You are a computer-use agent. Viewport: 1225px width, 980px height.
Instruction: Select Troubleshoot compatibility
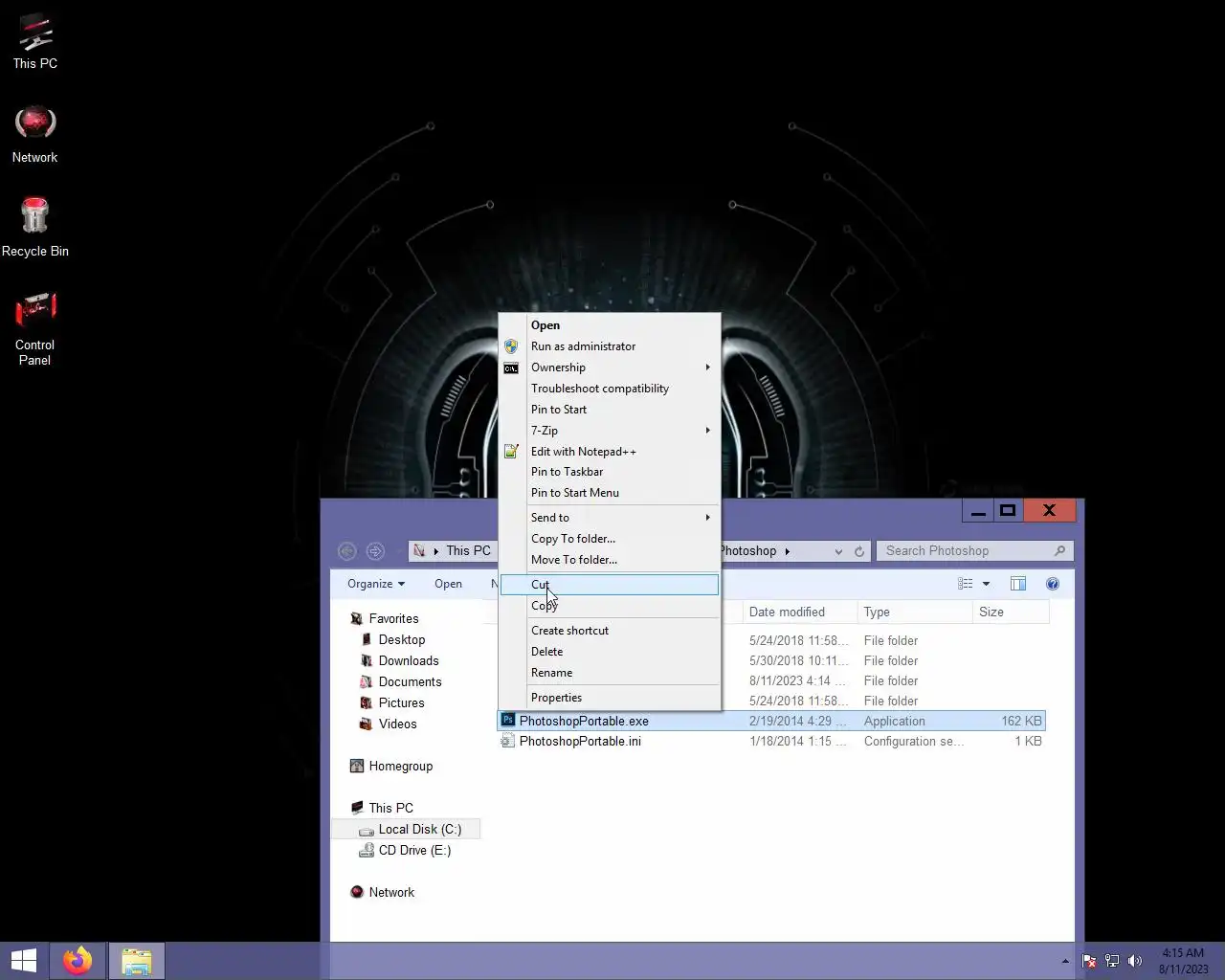(x=610, y=389)
